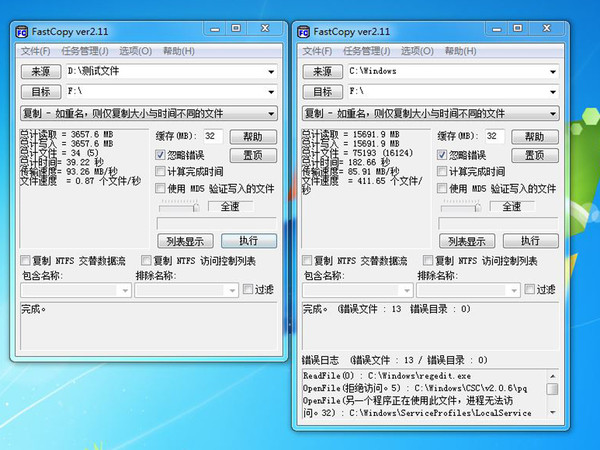Expand right window target F:\ dropdown
Viewport: 600px width, 450px height.
click(x=553, y=92)
